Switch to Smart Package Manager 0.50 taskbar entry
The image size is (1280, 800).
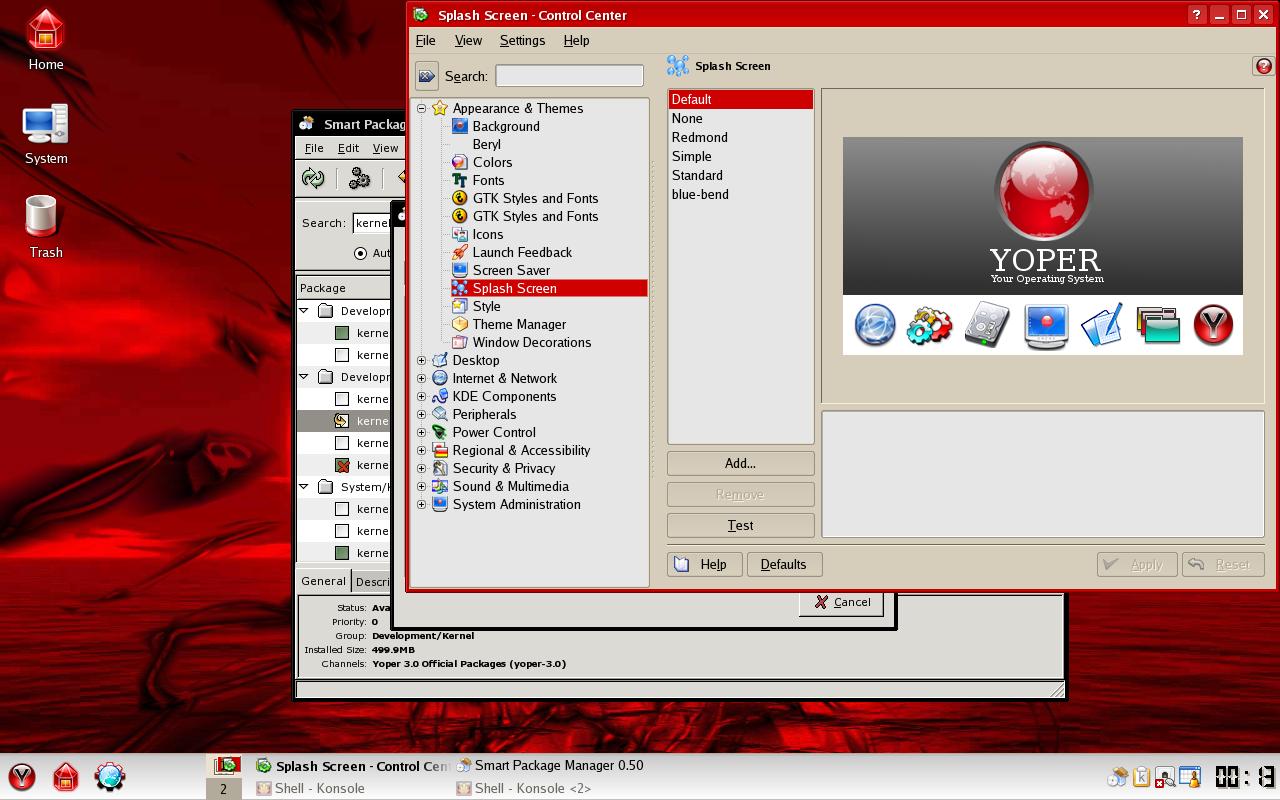pyautogui.click(x=550, y=766)
